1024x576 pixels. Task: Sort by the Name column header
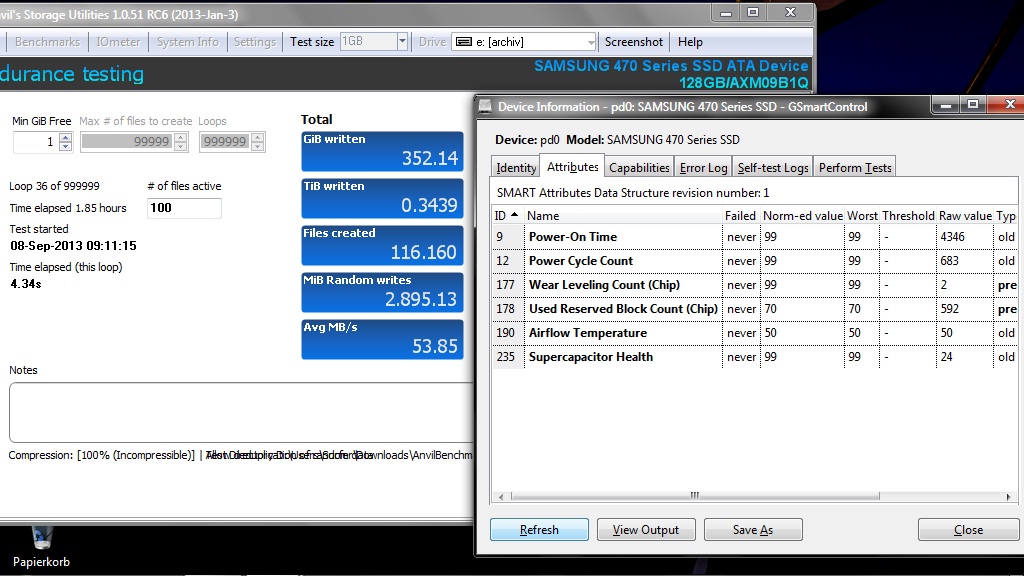[623, 216]
